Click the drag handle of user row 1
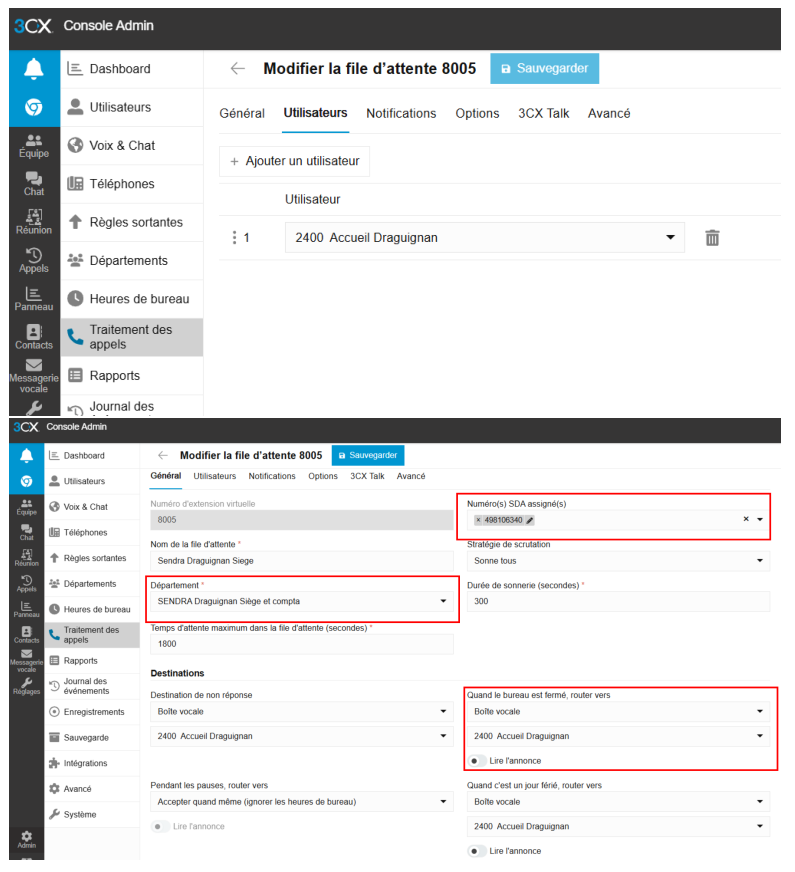The image size is (795, 872). [x=234, y=238]
